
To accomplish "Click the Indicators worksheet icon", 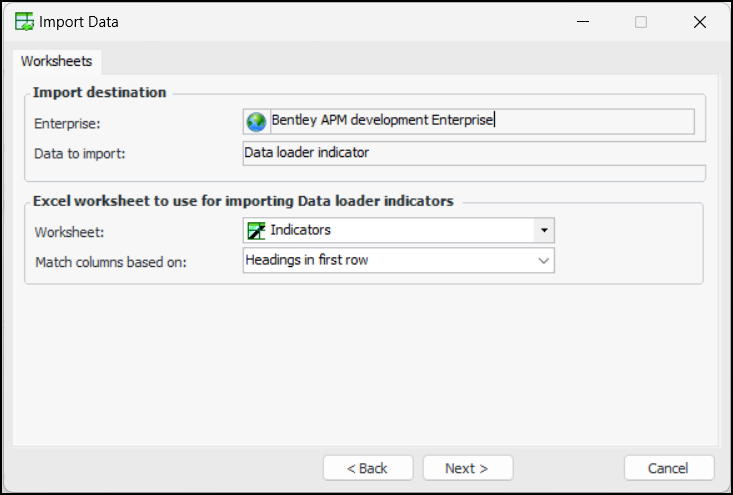I will (x=257, y=230).
